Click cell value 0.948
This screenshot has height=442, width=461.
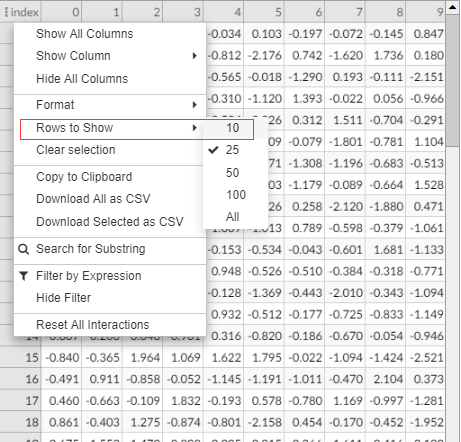pos(226,271)
